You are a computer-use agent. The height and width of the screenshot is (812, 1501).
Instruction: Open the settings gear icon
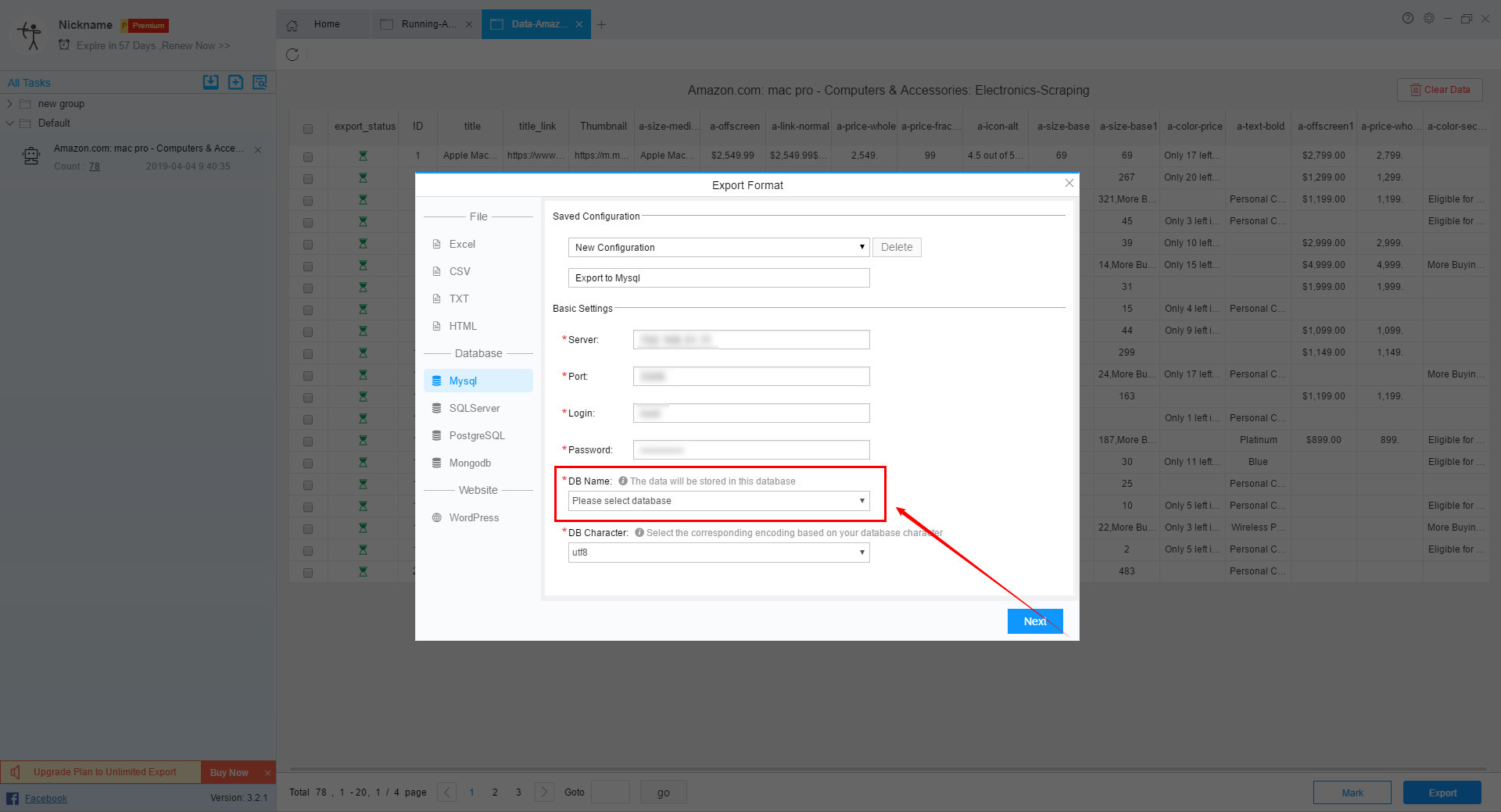click(x=1428, y=19)
